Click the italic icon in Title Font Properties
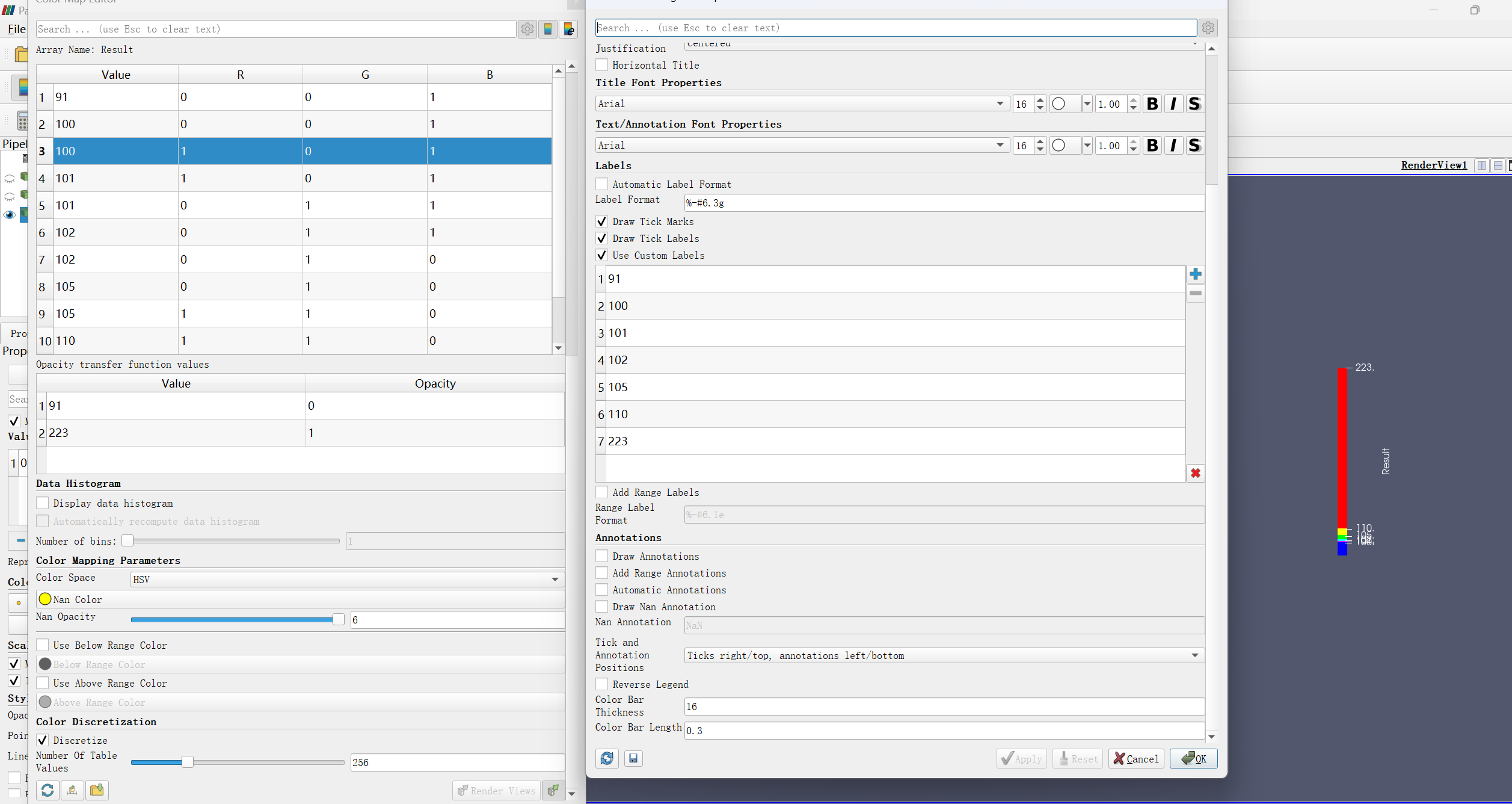Image resolution: width=1512 pixels, height=804 pixels. pyautogui.click(x=1173, y=104)
